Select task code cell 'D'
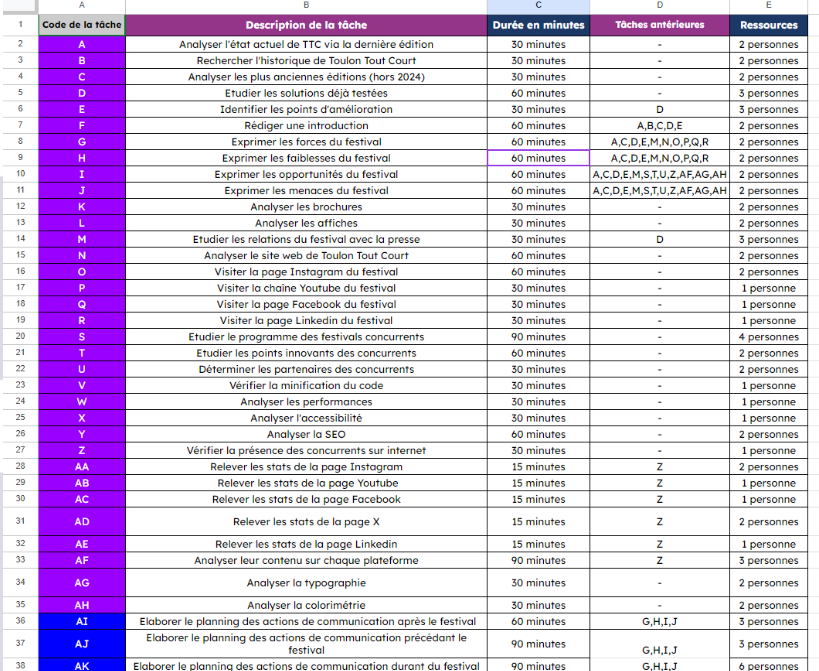Screen dimensions: 819x671 tap(81, 93)
